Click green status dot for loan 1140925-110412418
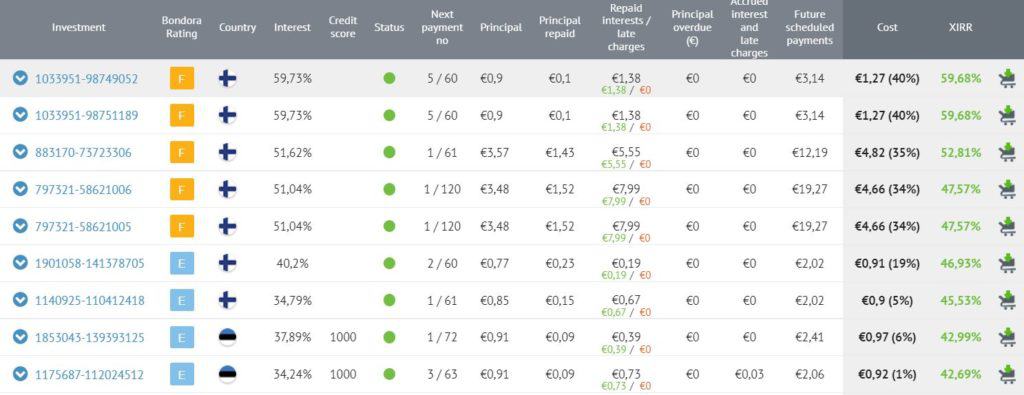Viewport: 1024px width, 395px height. tap(389, 300)
